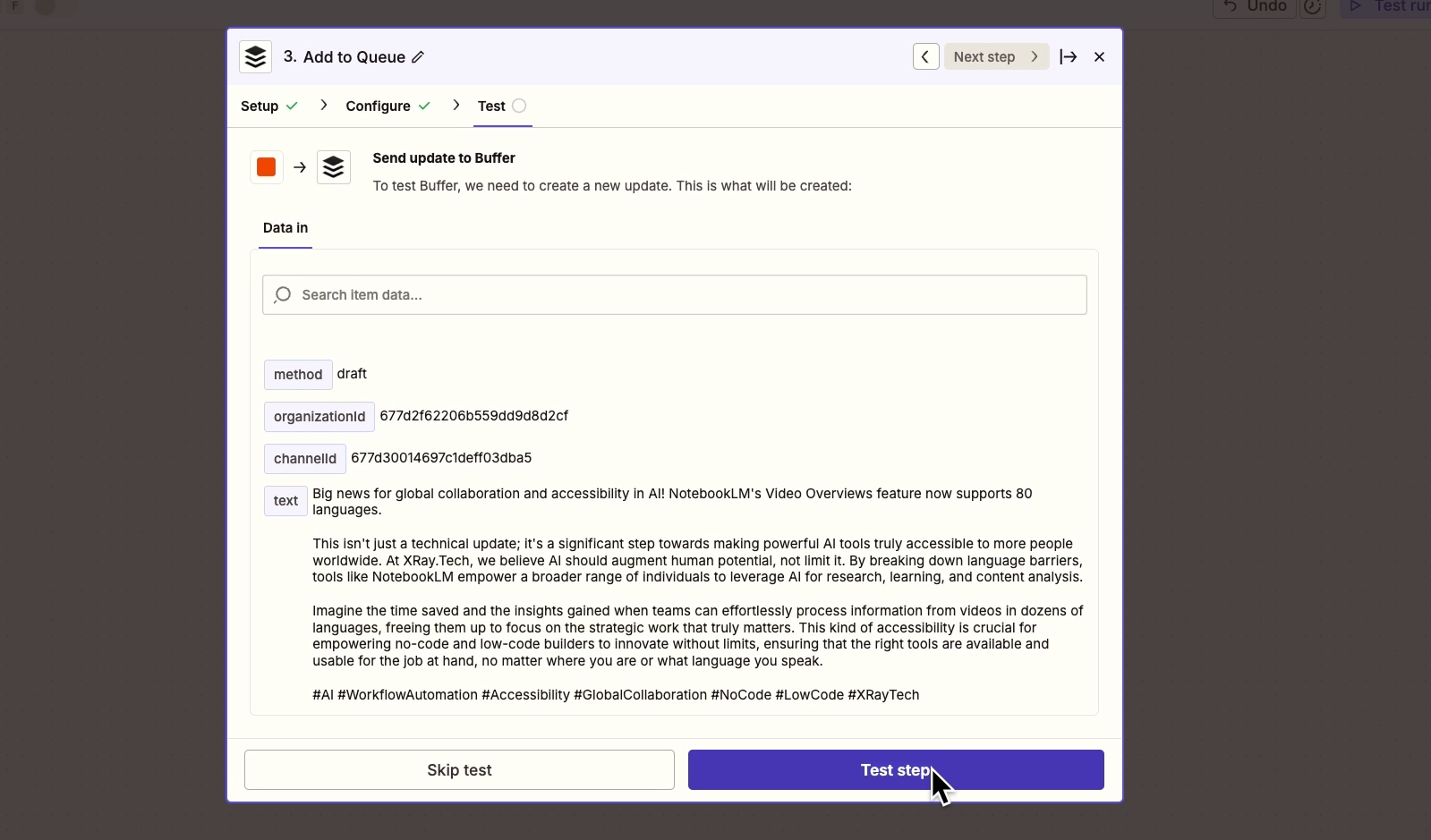Image resolution: width=1431 pixels, height=840 pixels.
Task: Focus the Search item data field
Action: coord(675,294)
